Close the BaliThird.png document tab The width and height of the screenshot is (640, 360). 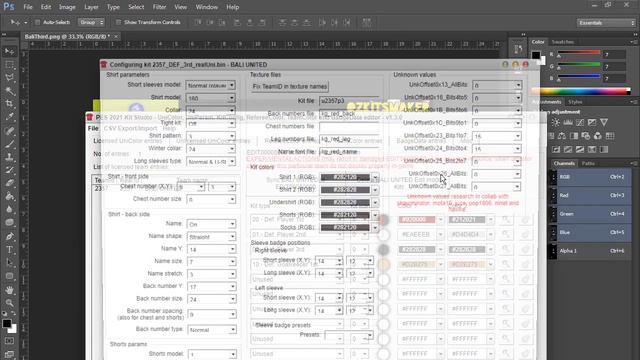116,36
